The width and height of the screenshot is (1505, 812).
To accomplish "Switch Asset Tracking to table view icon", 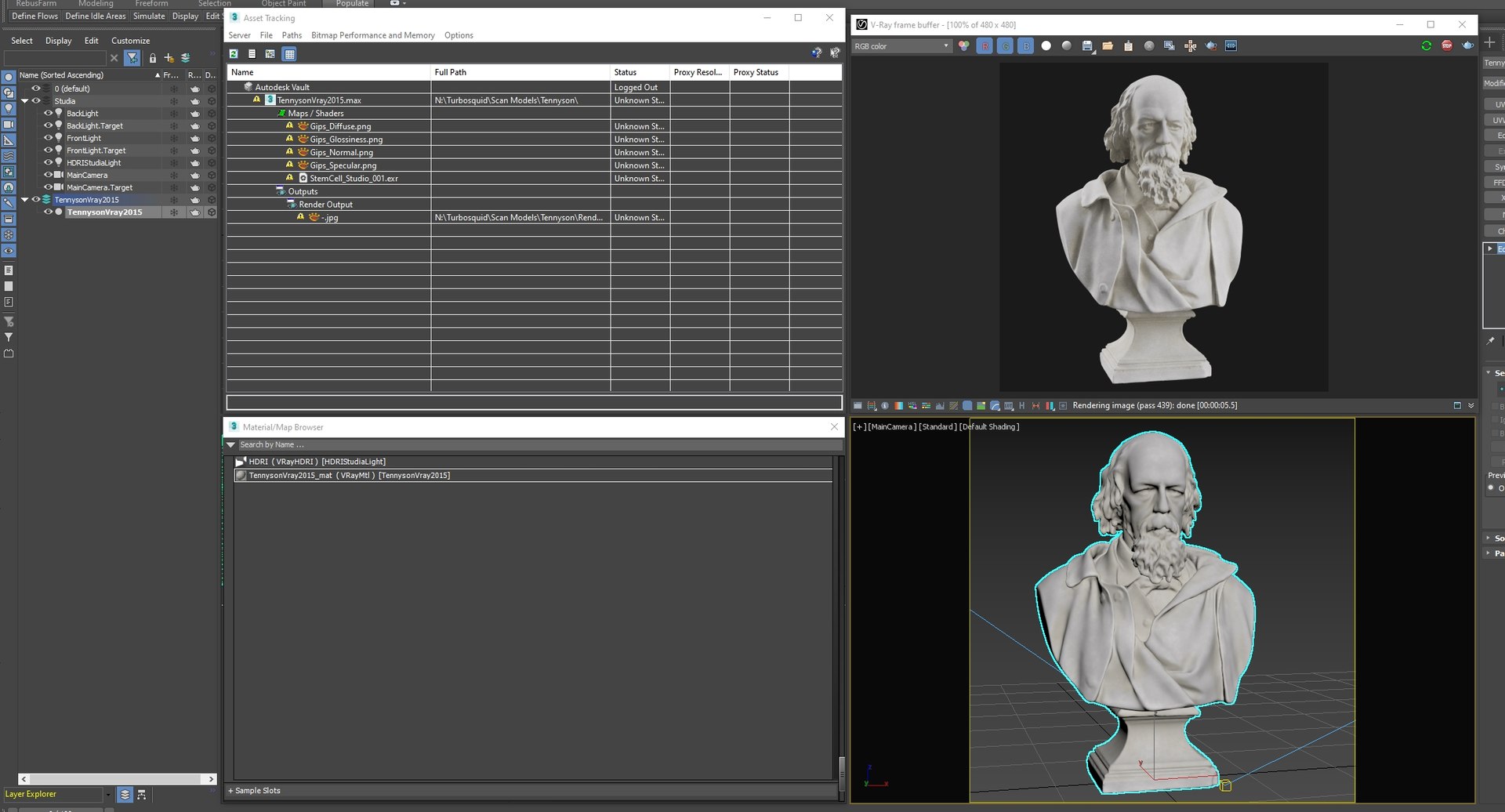I will coord(289,54).
